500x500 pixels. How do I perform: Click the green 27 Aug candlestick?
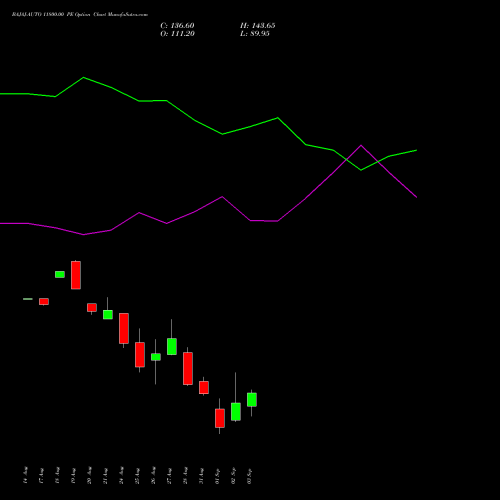[x=172, y=346]
